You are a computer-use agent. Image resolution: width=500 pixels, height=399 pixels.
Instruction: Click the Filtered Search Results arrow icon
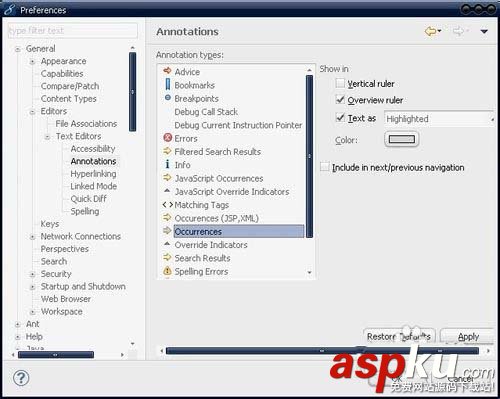[x=167, y=151]
